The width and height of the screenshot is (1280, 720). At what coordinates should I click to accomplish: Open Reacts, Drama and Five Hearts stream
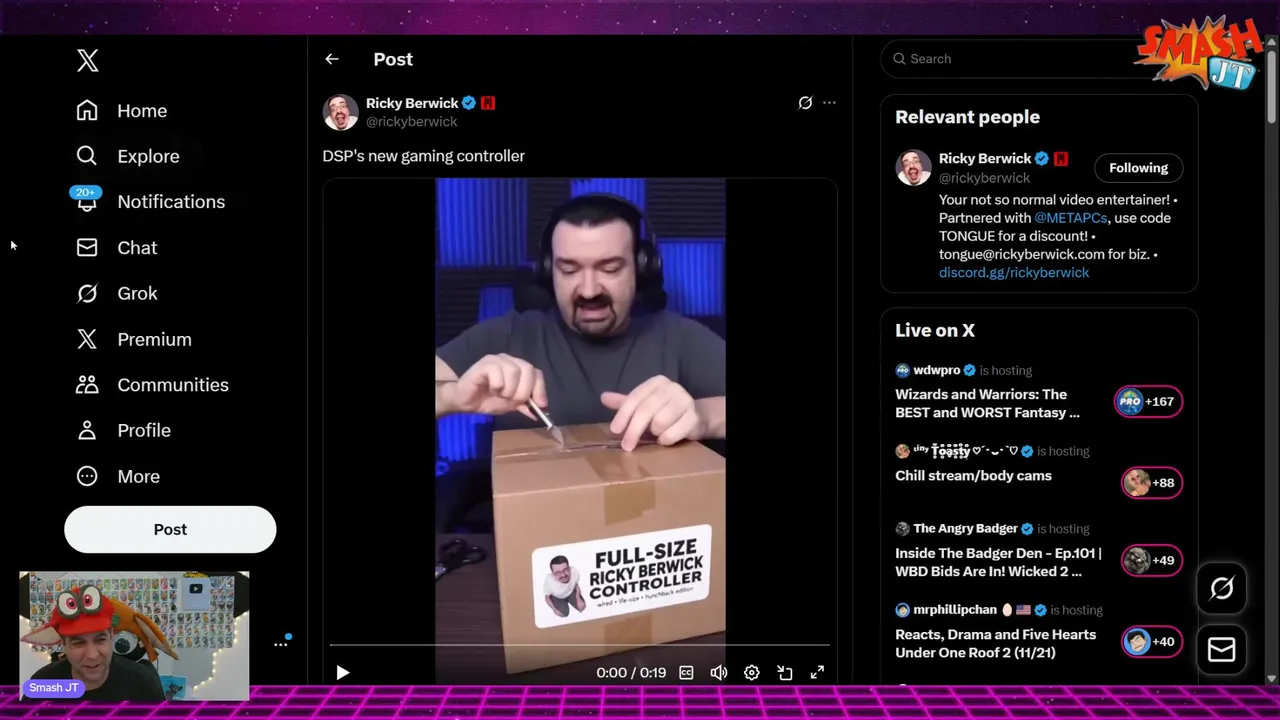(995, 644)
